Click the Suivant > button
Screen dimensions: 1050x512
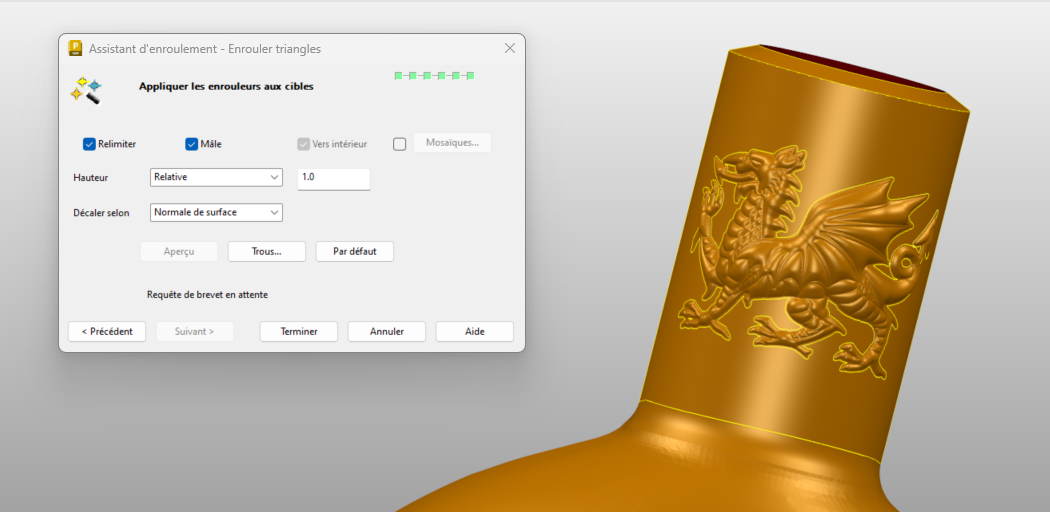pos(195,331)
